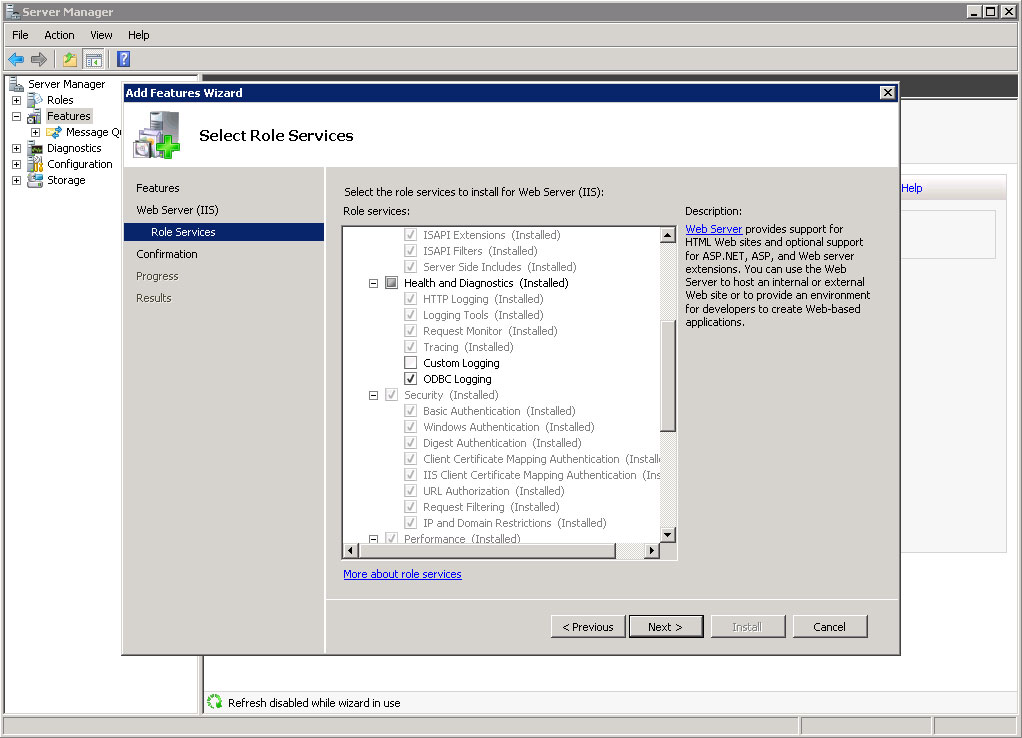Click the Request Filtering checkbox

411,507
